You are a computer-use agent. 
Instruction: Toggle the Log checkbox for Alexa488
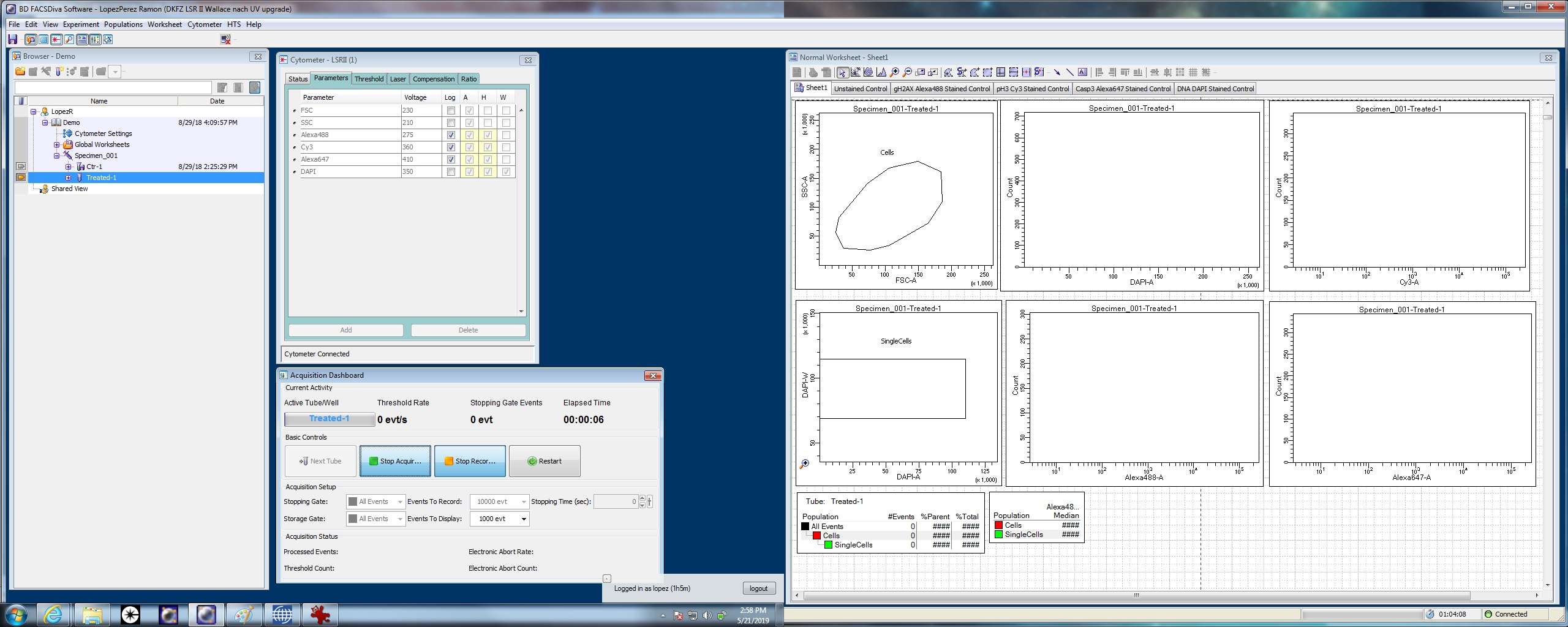click(451, 135)
